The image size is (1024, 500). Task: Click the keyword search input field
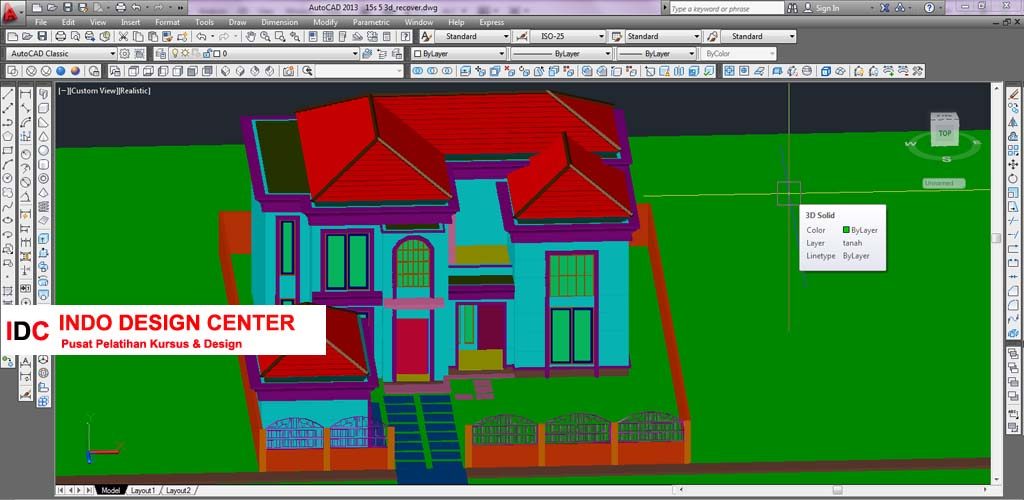[x=726, y=8]
